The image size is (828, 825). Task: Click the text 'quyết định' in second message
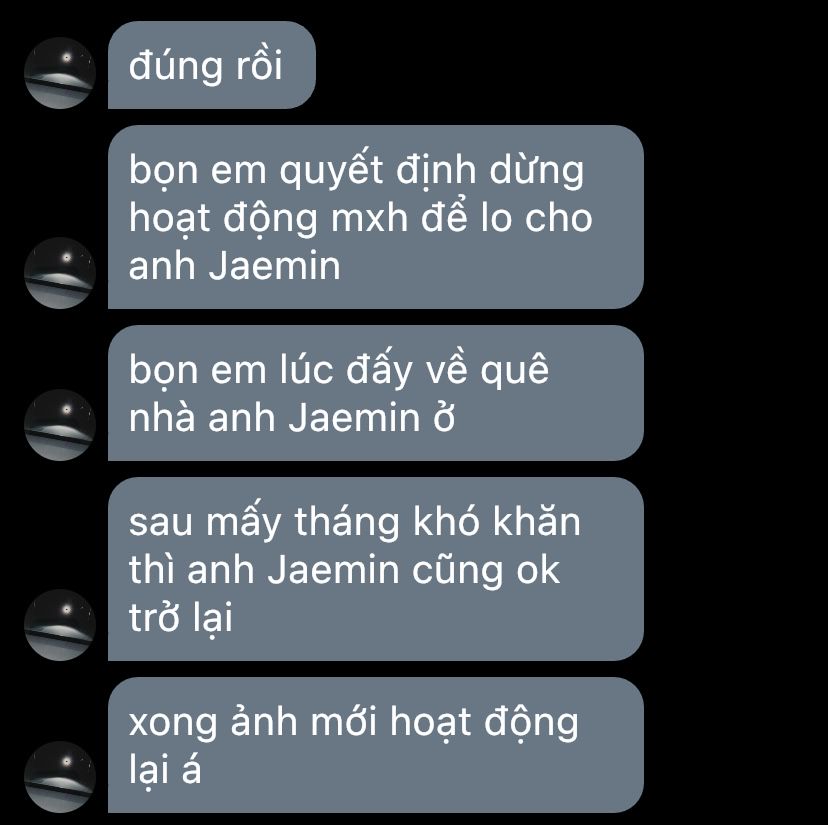[x=379, y=170]
